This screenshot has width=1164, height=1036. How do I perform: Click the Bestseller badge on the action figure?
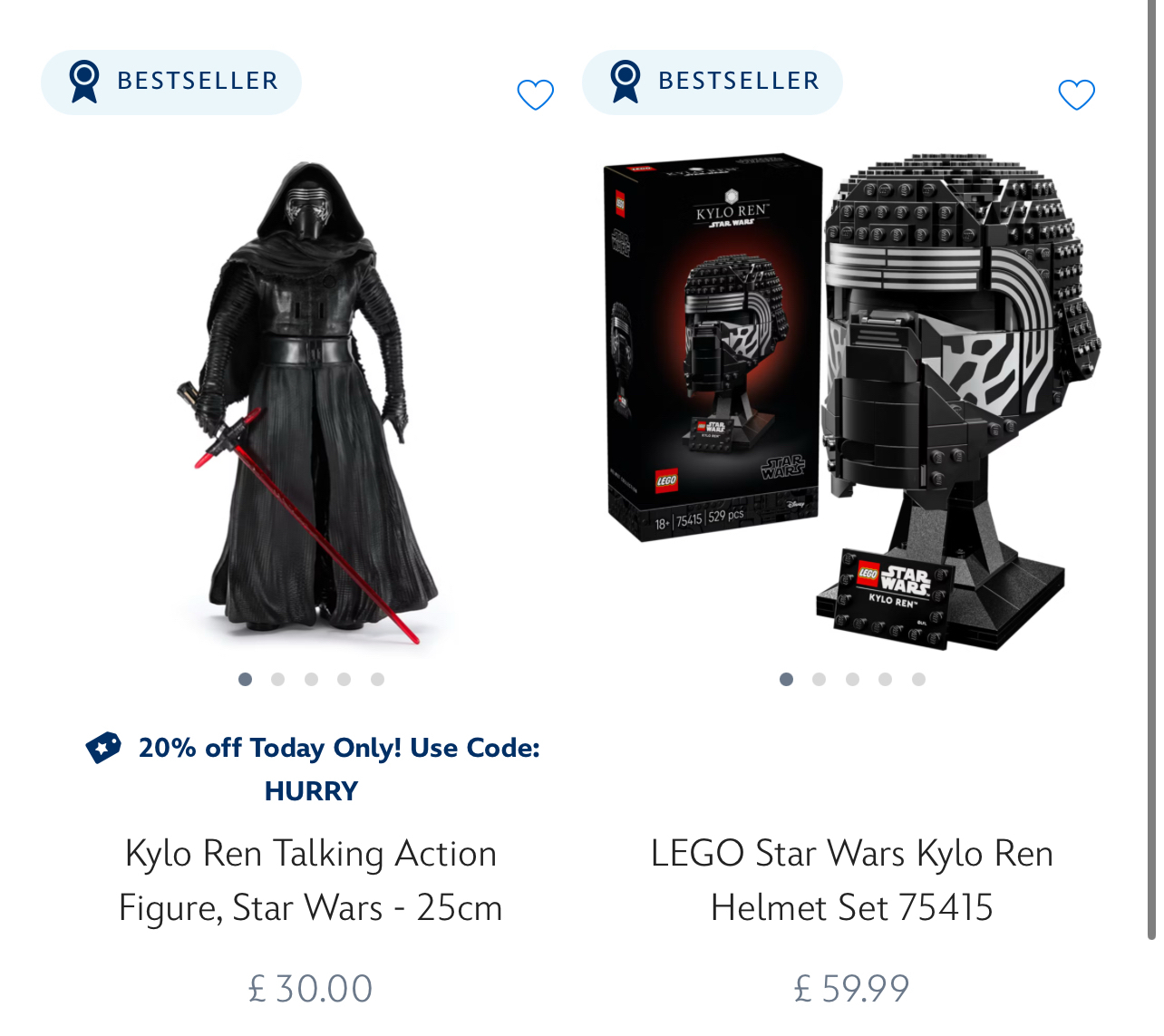(171, 82)
